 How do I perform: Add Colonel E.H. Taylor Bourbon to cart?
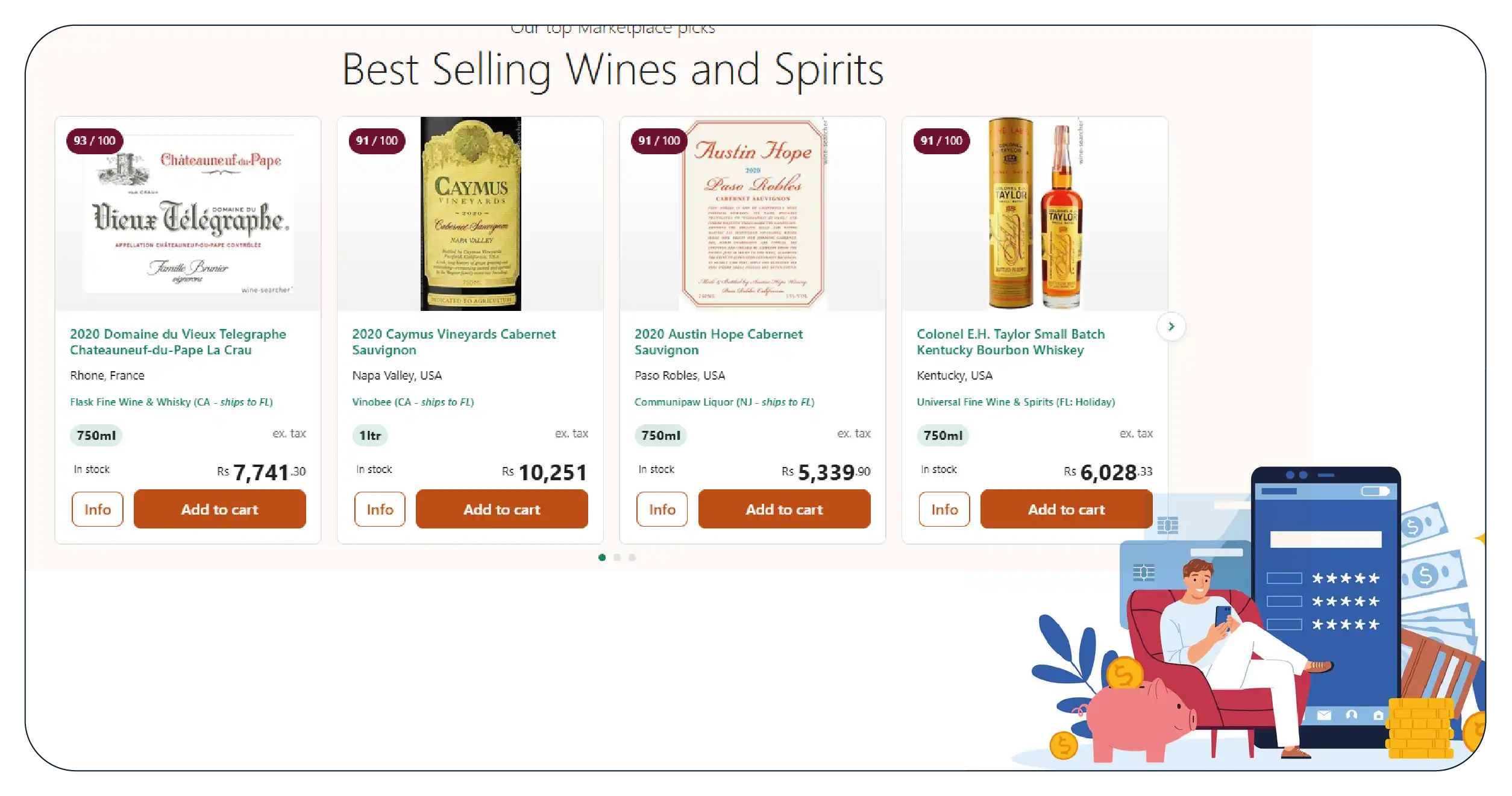pos(1066,510)
